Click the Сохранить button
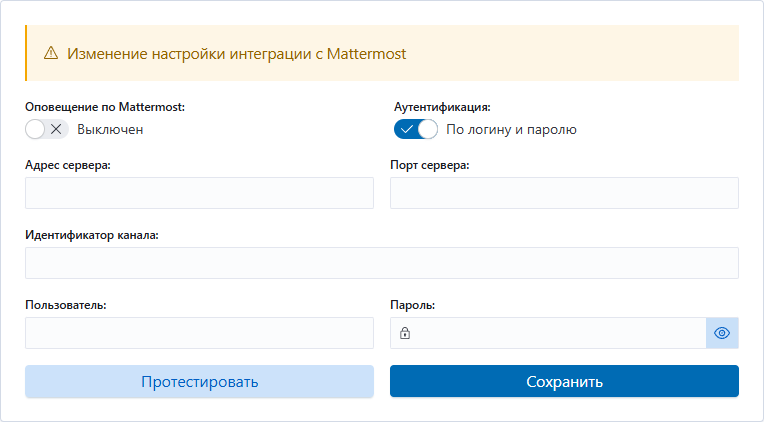Image resolution: width=764 pixels, height=422 pixels. pos(564,382)
